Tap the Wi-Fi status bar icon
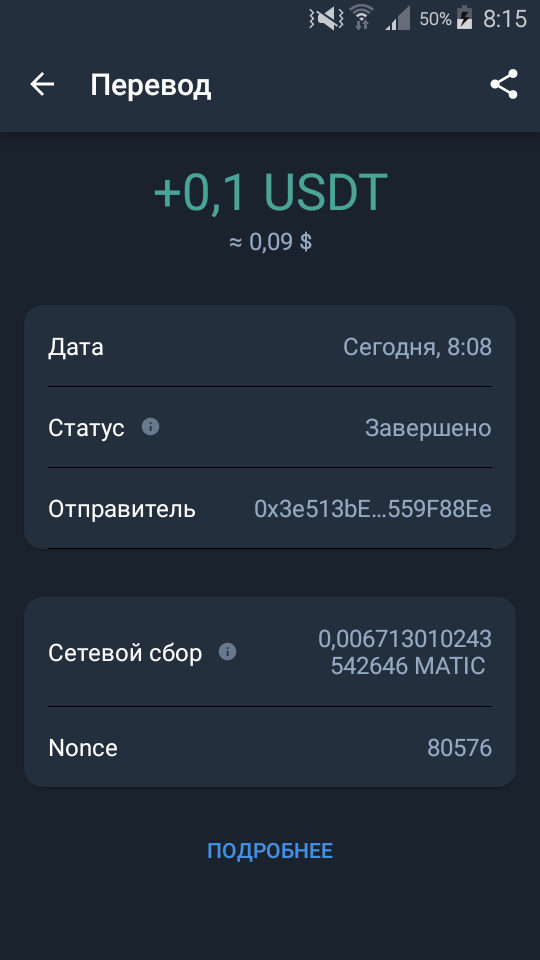This screenshot has width=540, height=960. point(362,17)
